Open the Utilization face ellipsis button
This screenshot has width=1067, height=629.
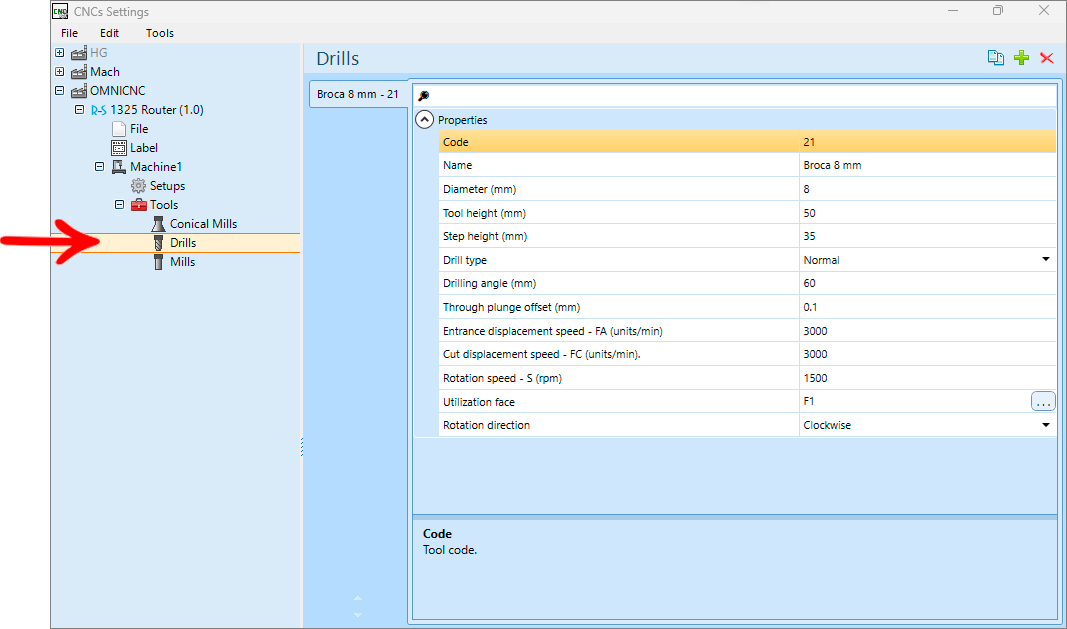(1043, 402)
